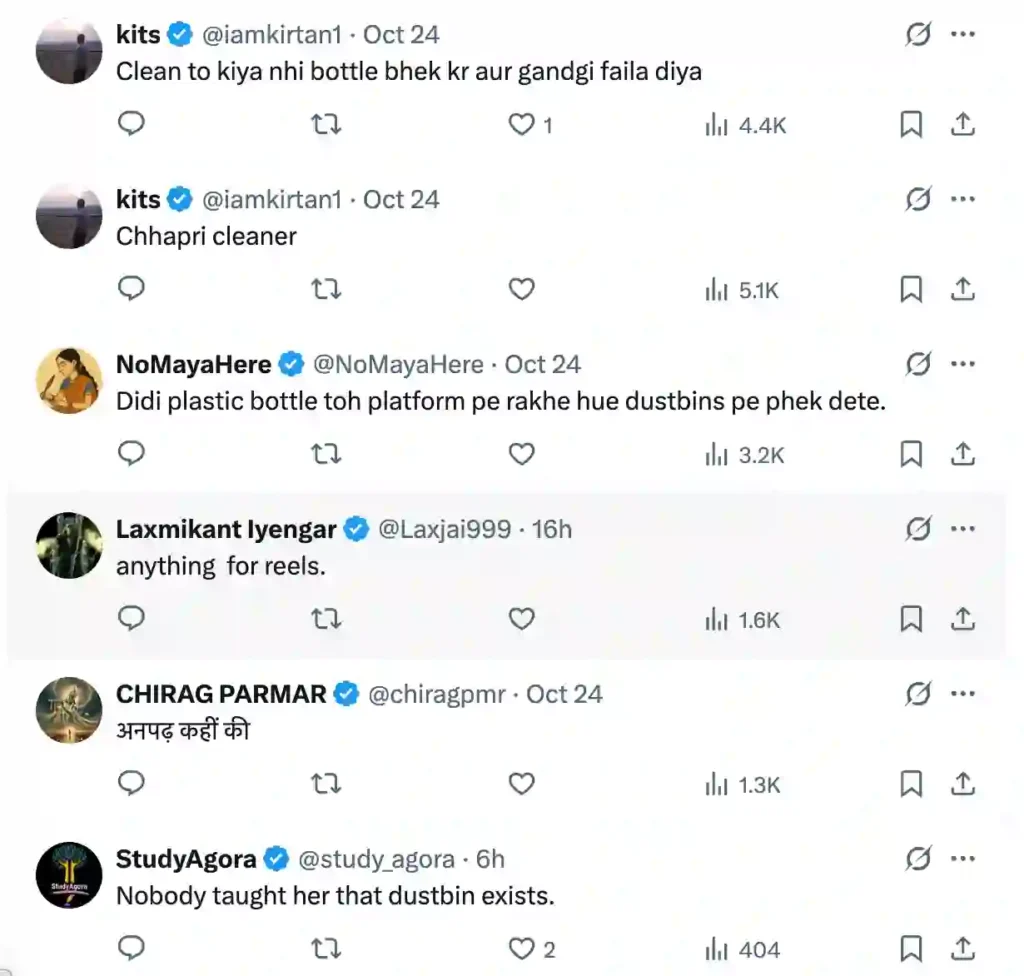
Task: Open the @study_agora handle link
Action: 378,859
